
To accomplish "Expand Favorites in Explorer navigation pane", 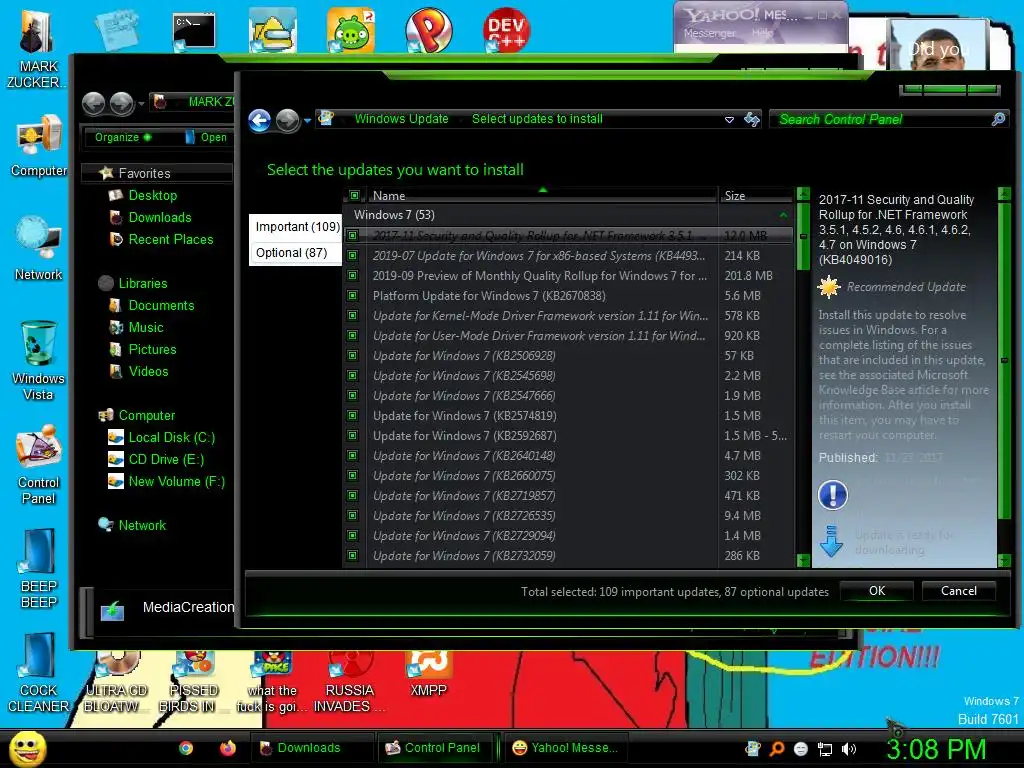I will [x=144, y=173].
